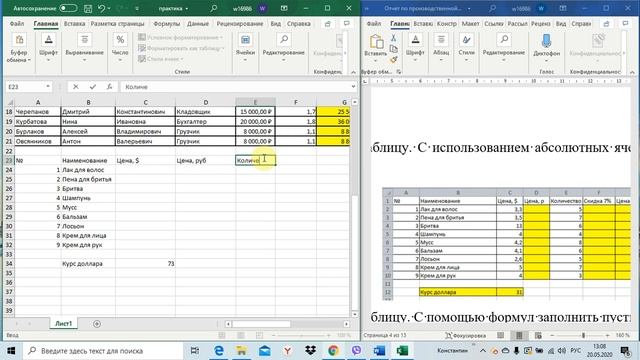Expand the Шрифт group in Word
The width and height of the screenshot is (640, 360).
coord(415,49)
